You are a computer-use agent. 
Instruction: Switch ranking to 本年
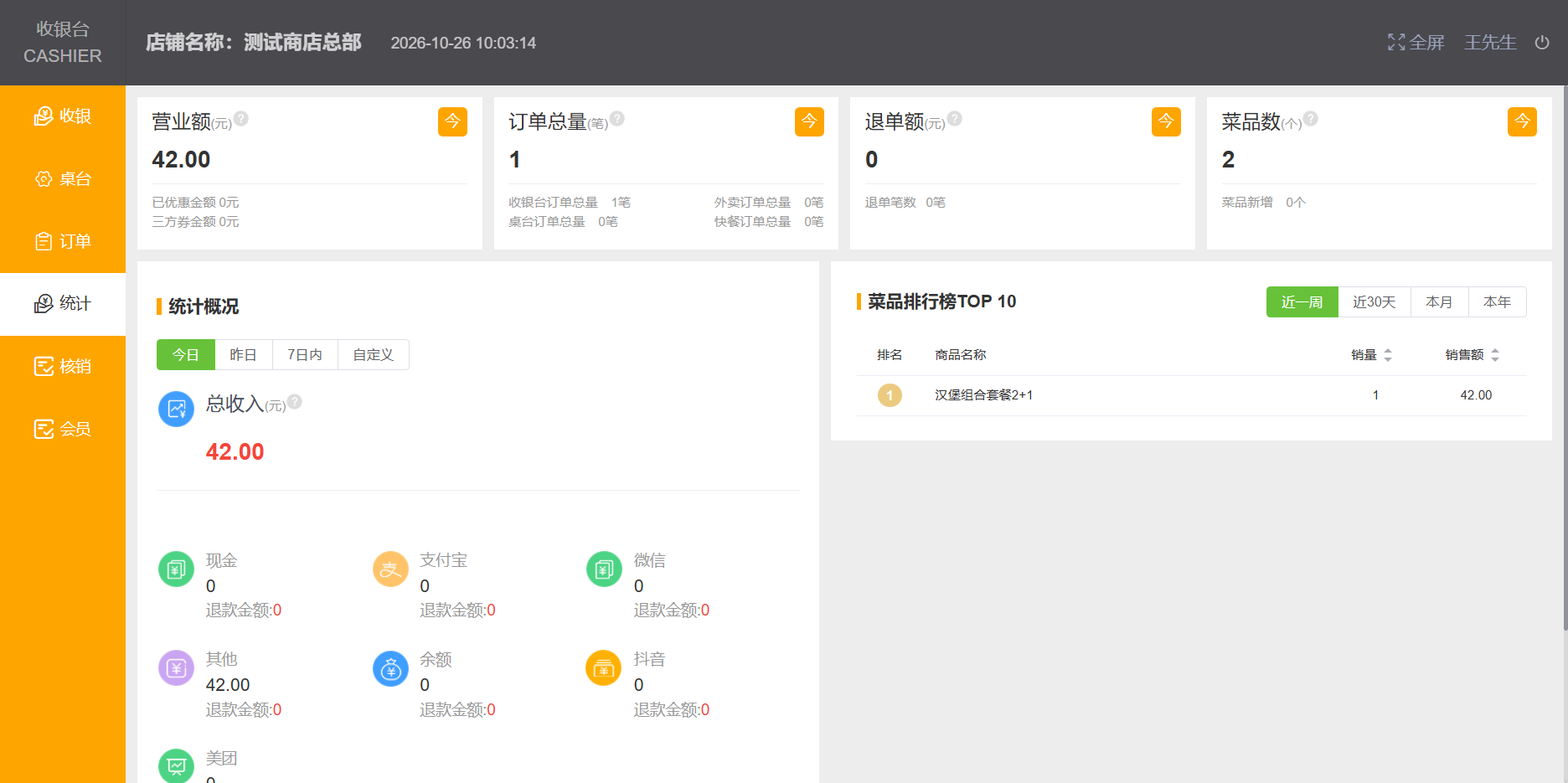(x=1498, y=302)
